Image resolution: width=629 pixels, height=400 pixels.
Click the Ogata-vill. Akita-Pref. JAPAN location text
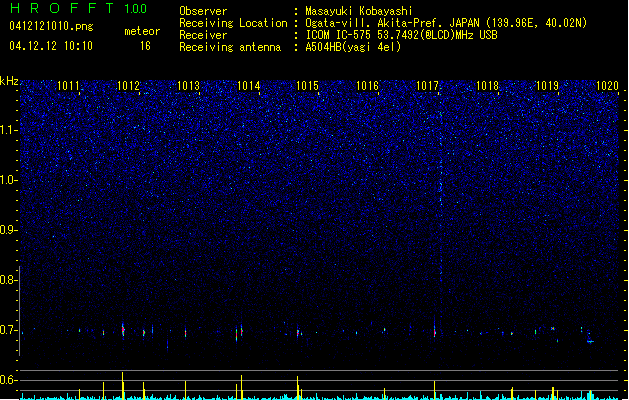click(446, 23)
